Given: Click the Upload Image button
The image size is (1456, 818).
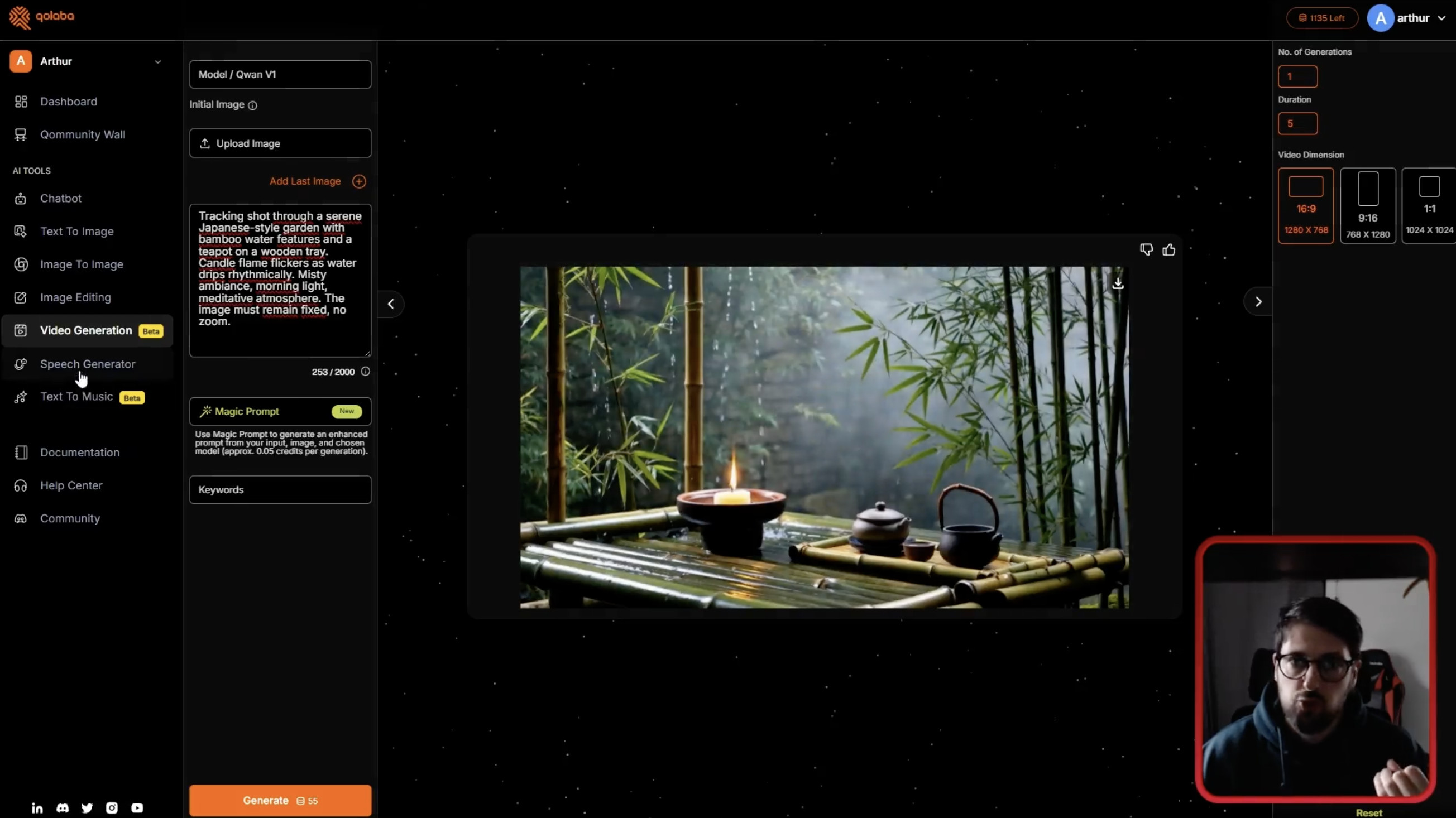Looking at the screenshot, I should 280,143.
